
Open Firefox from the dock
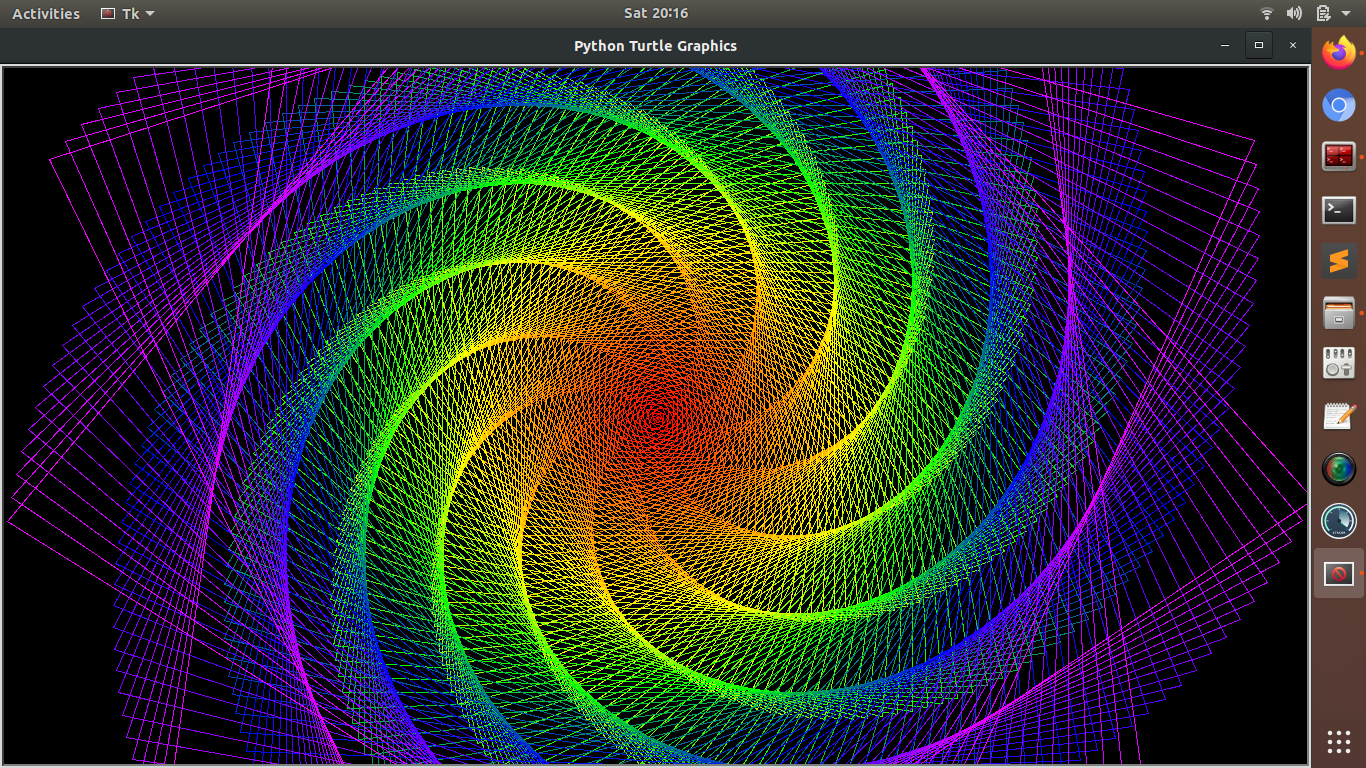click(1339, 52)
